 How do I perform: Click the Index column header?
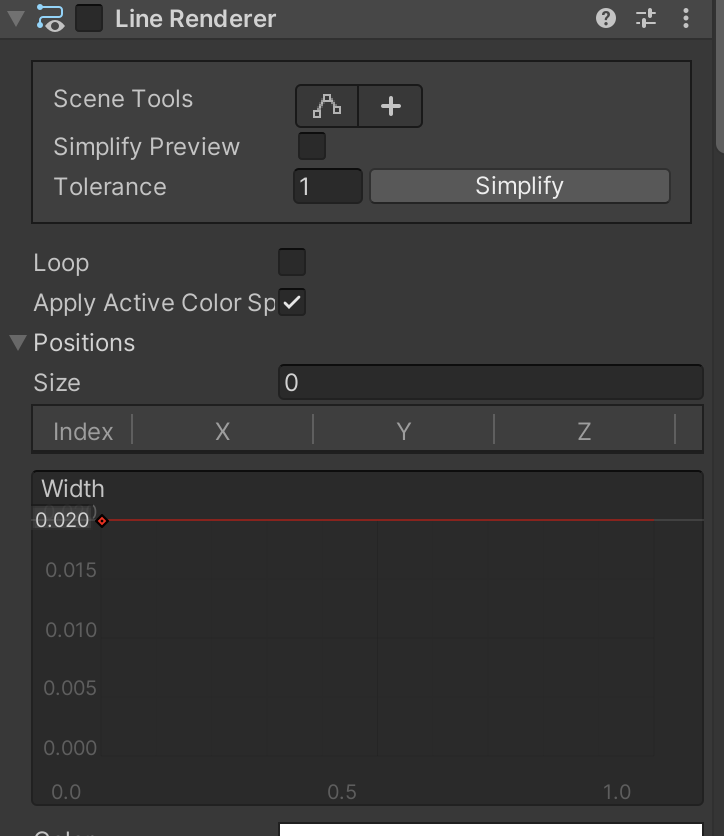point(83,431)
